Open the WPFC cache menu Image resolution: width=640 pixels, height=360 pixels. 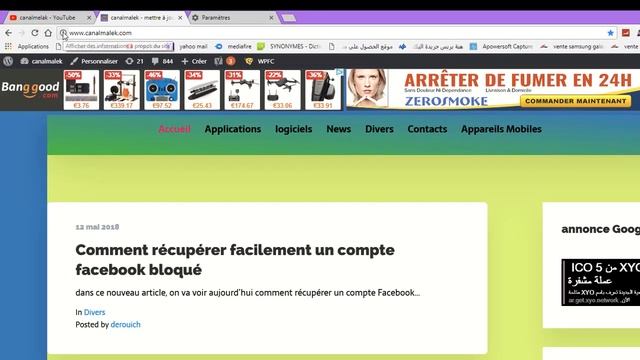[x=260, y=61]
